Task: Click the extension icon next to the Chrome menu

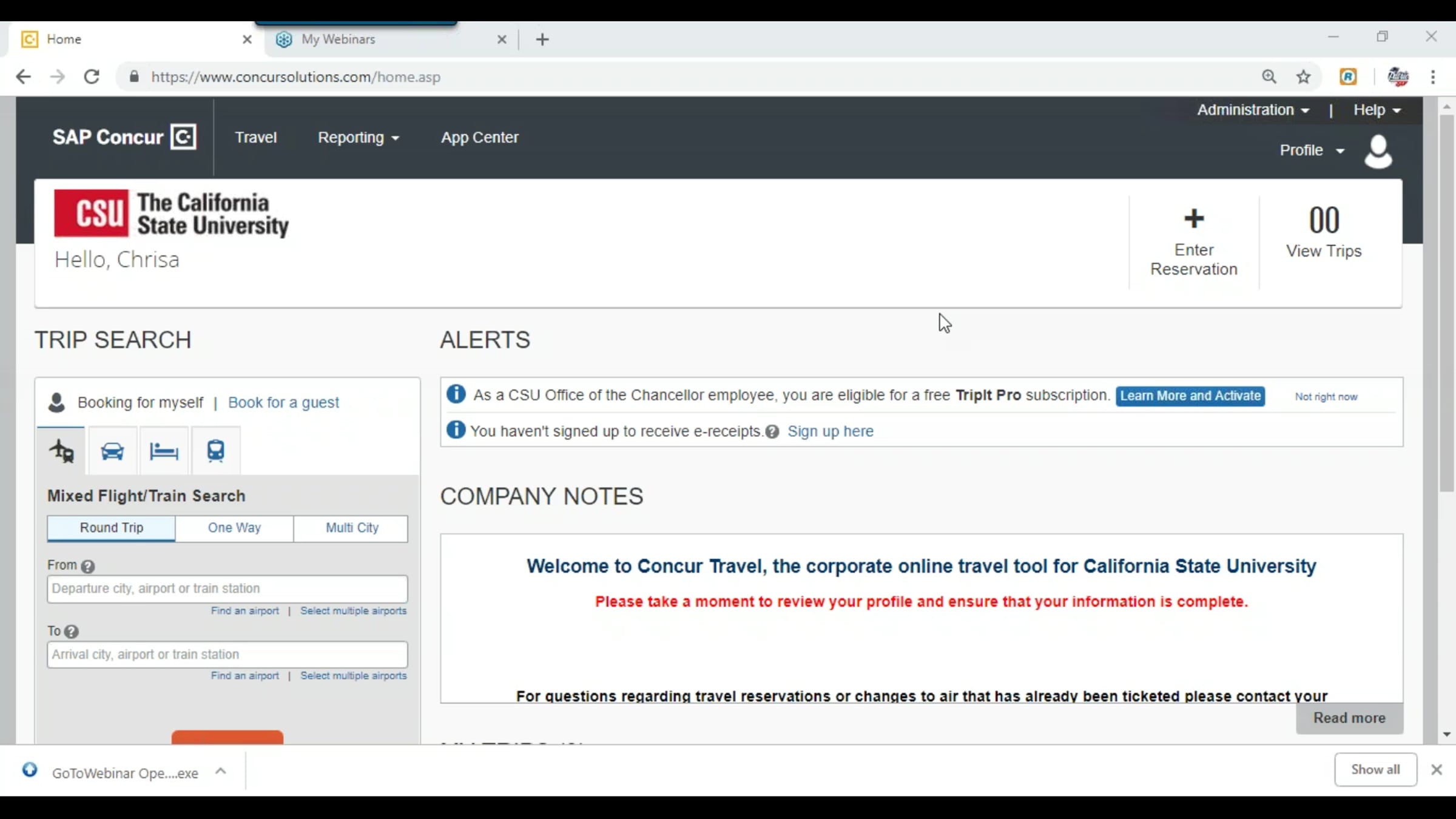Action: click(1398, 76)
